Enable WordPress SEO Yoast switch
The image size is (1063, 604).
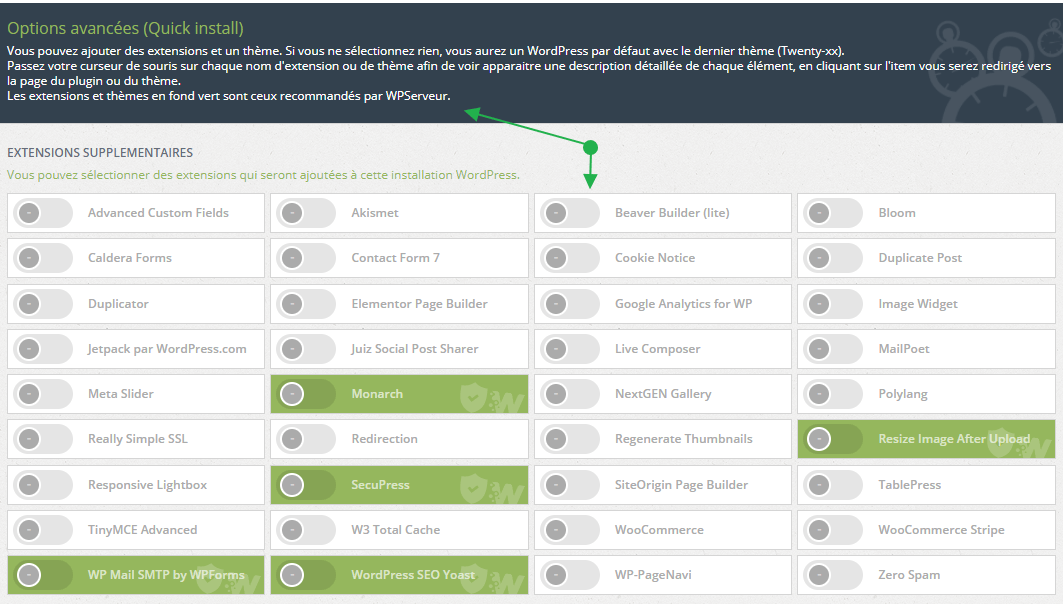click(x=306, y=575)
